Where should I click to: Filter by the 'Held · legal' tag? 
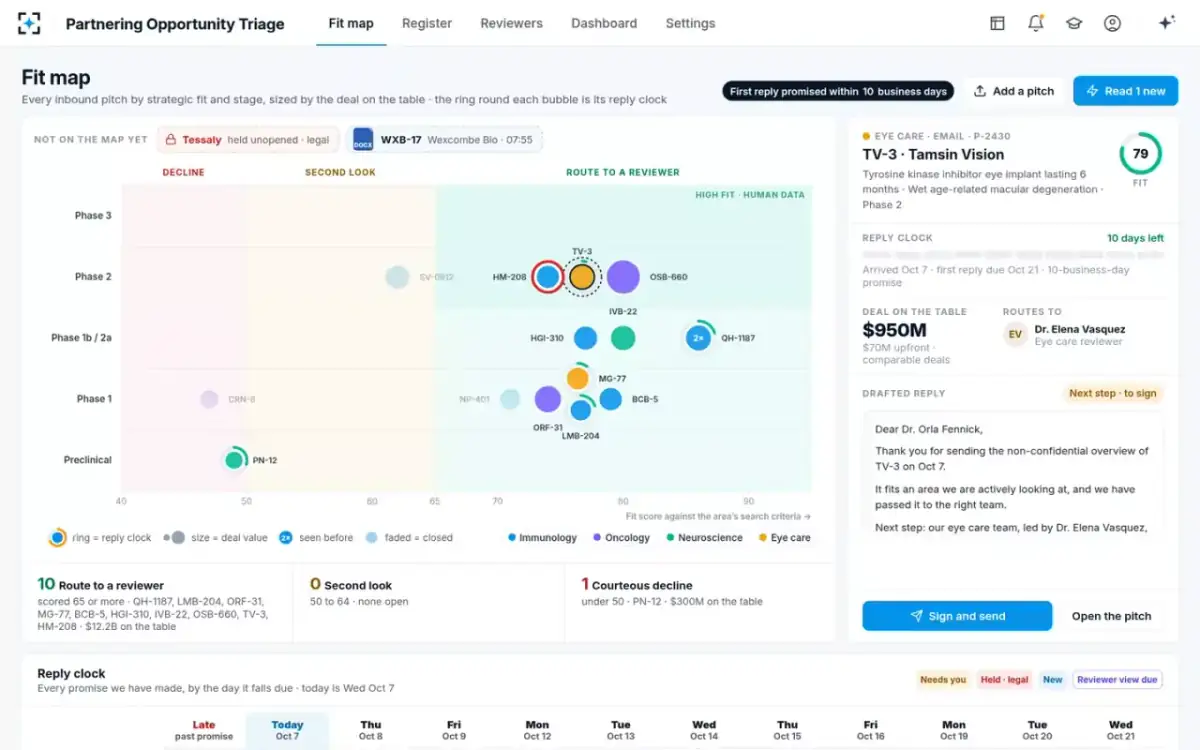click(1004, 680)
